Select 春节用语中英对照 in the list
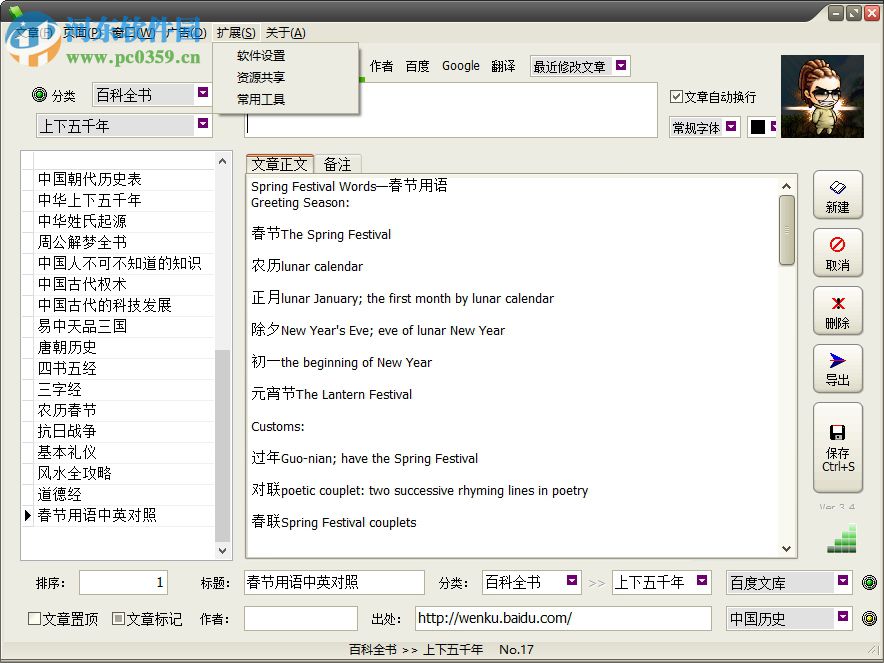 124,515
